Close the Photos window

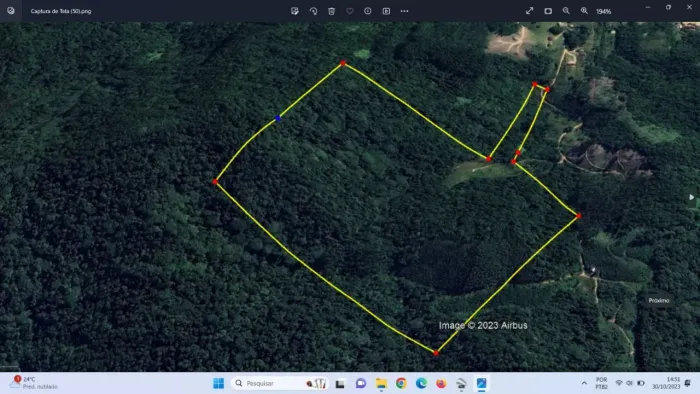point(689,7)
